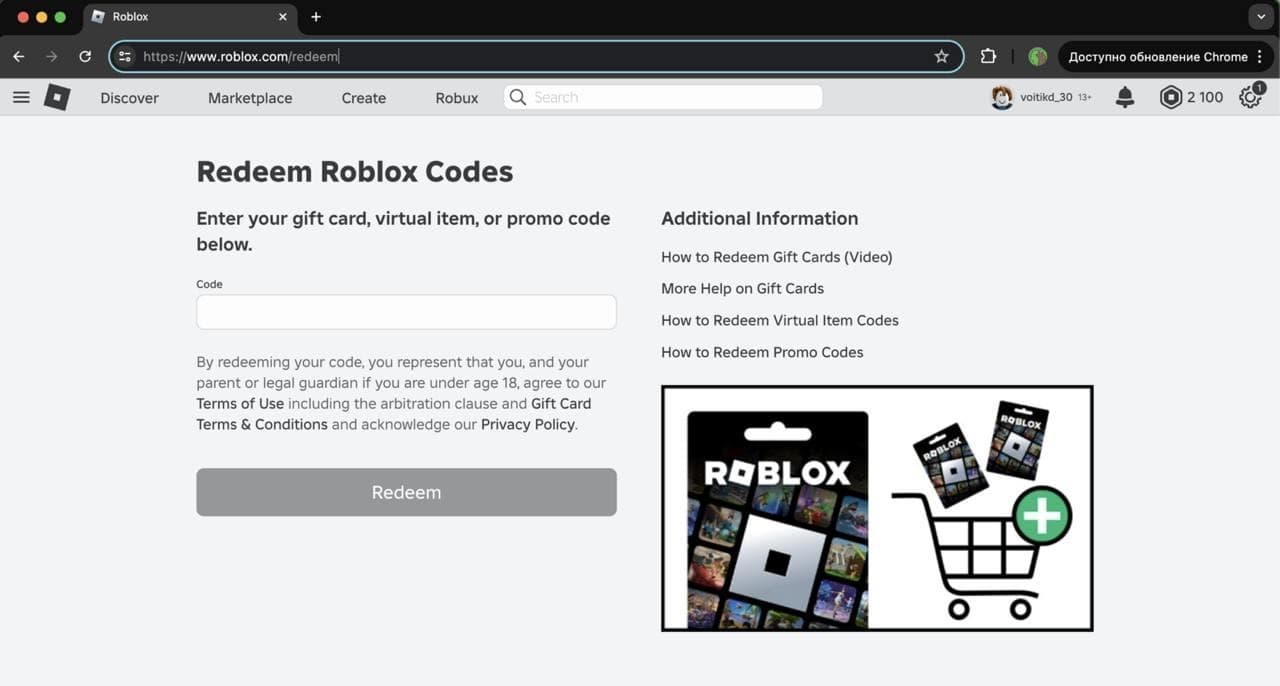Close the Roblox tab
The image size is (1280, 686).
[x=283, y=17]
